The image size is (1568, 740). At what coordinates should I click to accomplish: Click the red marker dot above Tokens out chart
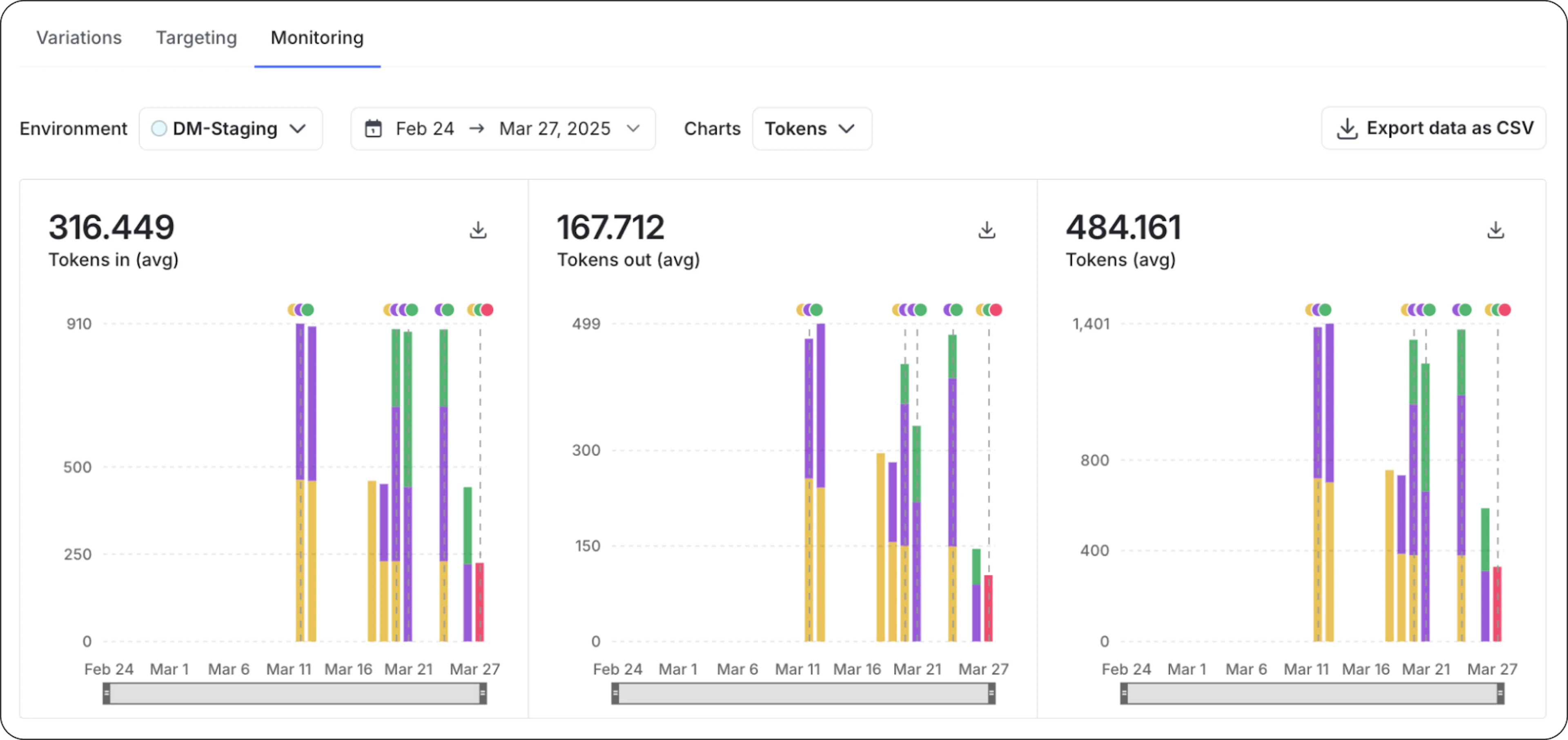[x=996, y=310]
